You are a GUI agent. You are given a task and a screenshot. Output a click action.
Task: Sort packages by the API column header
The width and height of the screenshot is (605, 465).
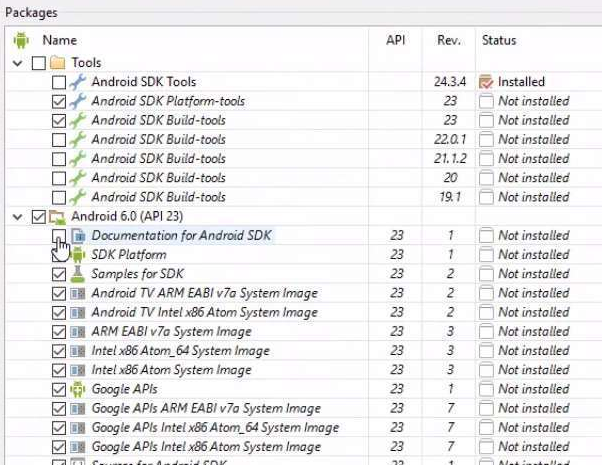(x=395, y=41)
